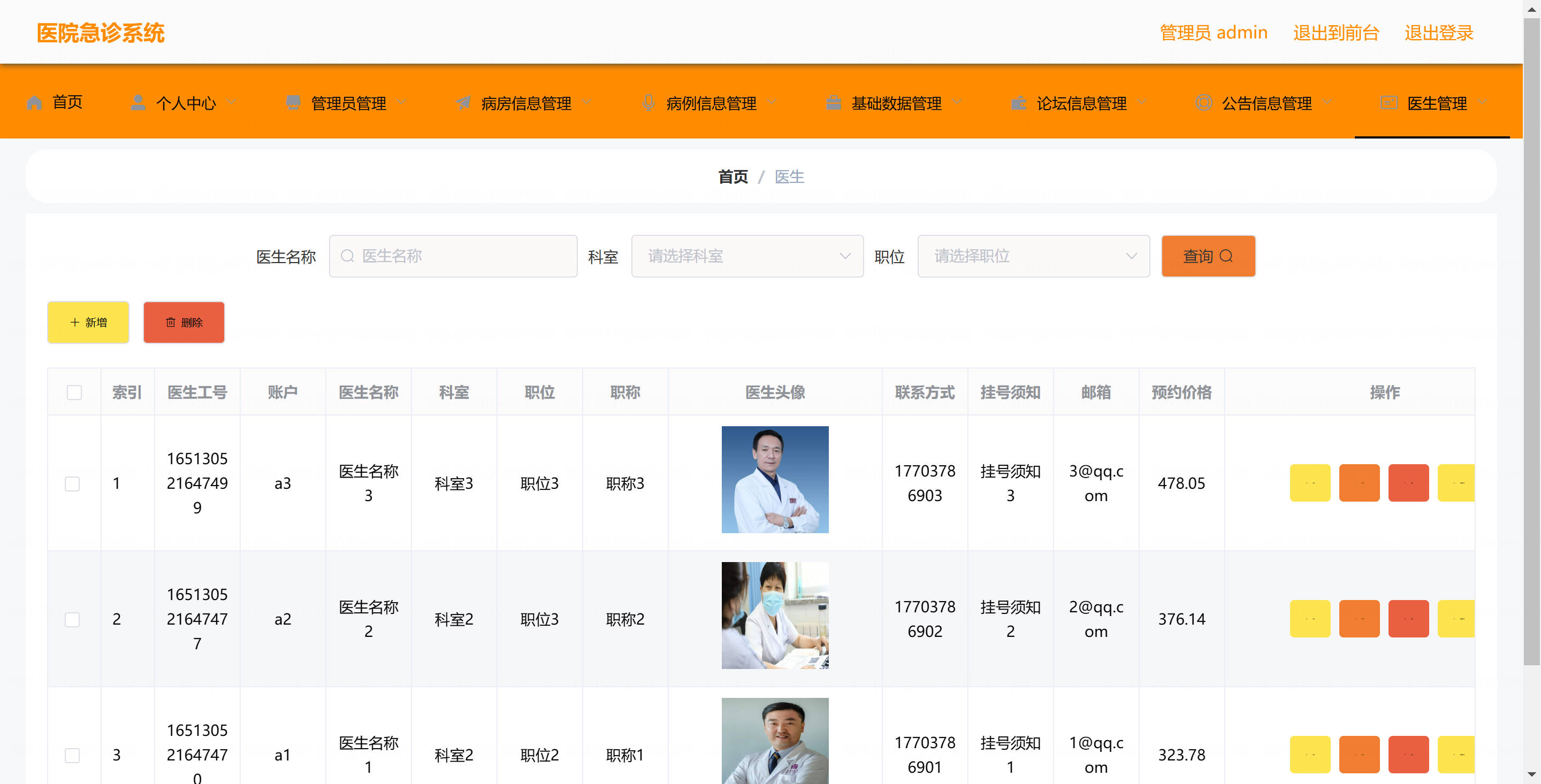Open the 请选择职位 dropdown

coord(1033,256)
